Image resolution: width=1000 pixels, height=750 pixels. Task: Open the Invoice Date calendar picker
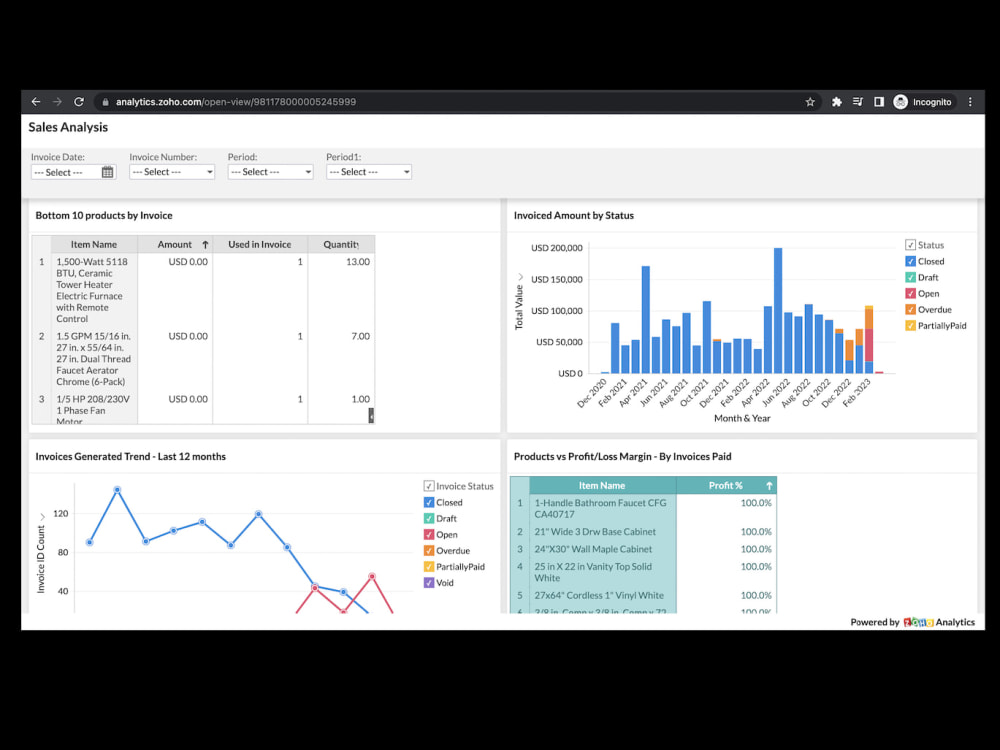coord(107,172)
